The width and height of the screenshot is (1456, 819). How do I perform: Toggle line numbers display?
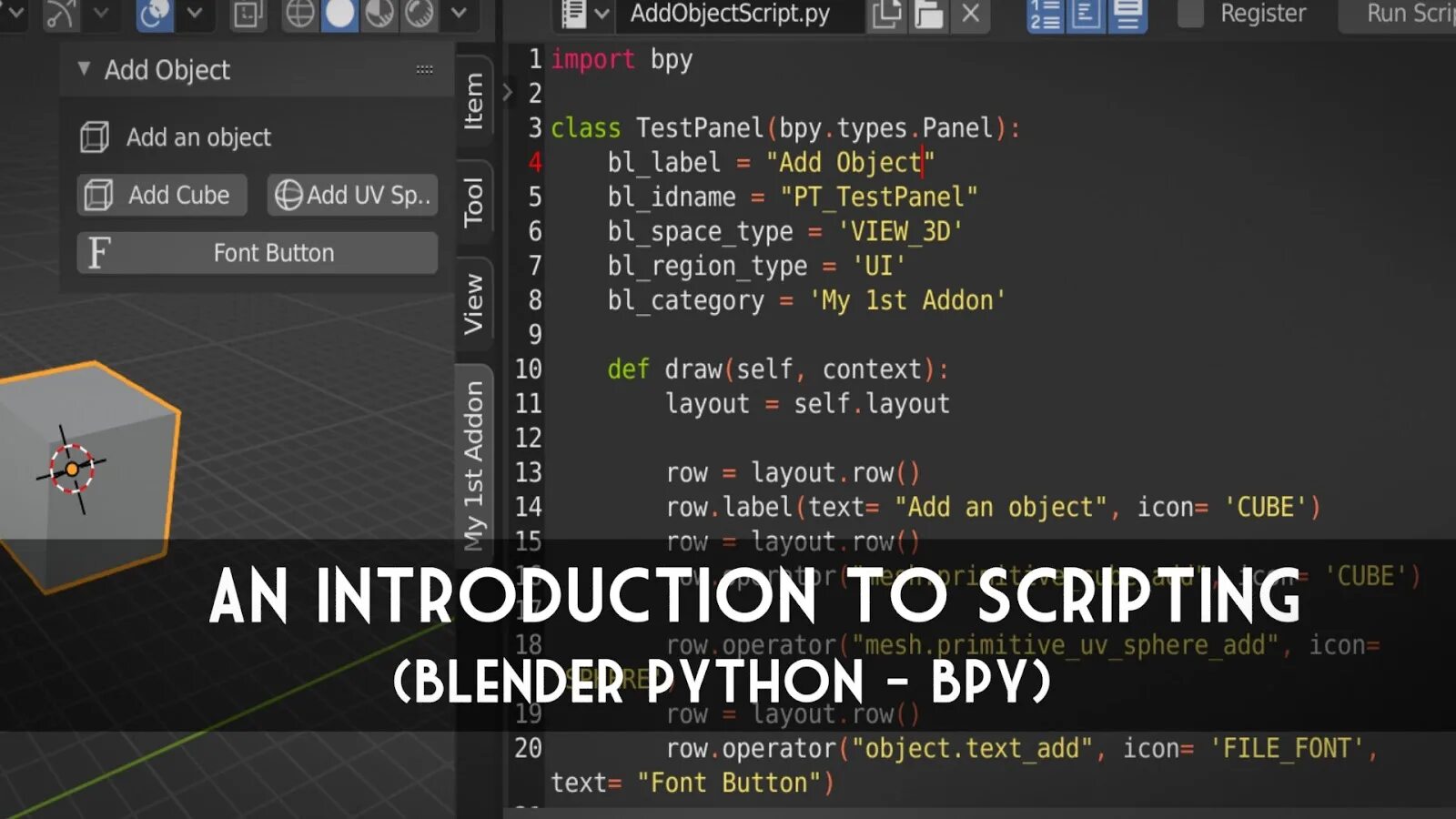pyautogui.click(x=1045, y=14)
